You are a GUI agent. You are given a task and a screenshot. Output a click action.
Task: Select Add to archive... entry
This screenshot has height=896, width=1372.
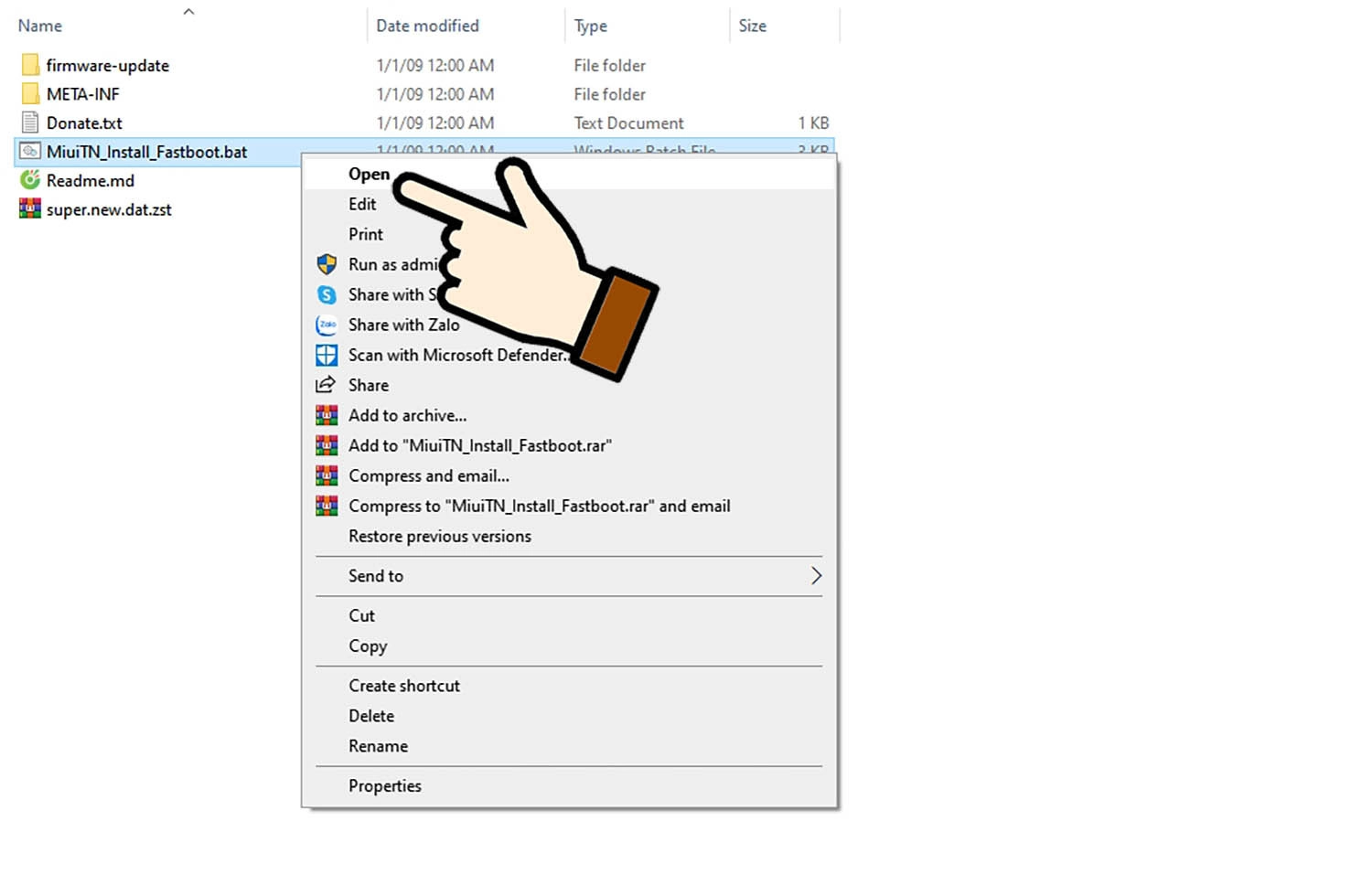407,415
